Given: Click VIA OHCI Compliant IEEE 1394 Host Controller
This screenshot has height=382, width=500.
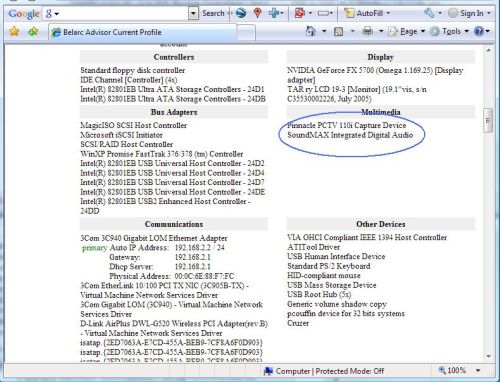Looking at the screenshot, I should [x=367, y=237].
